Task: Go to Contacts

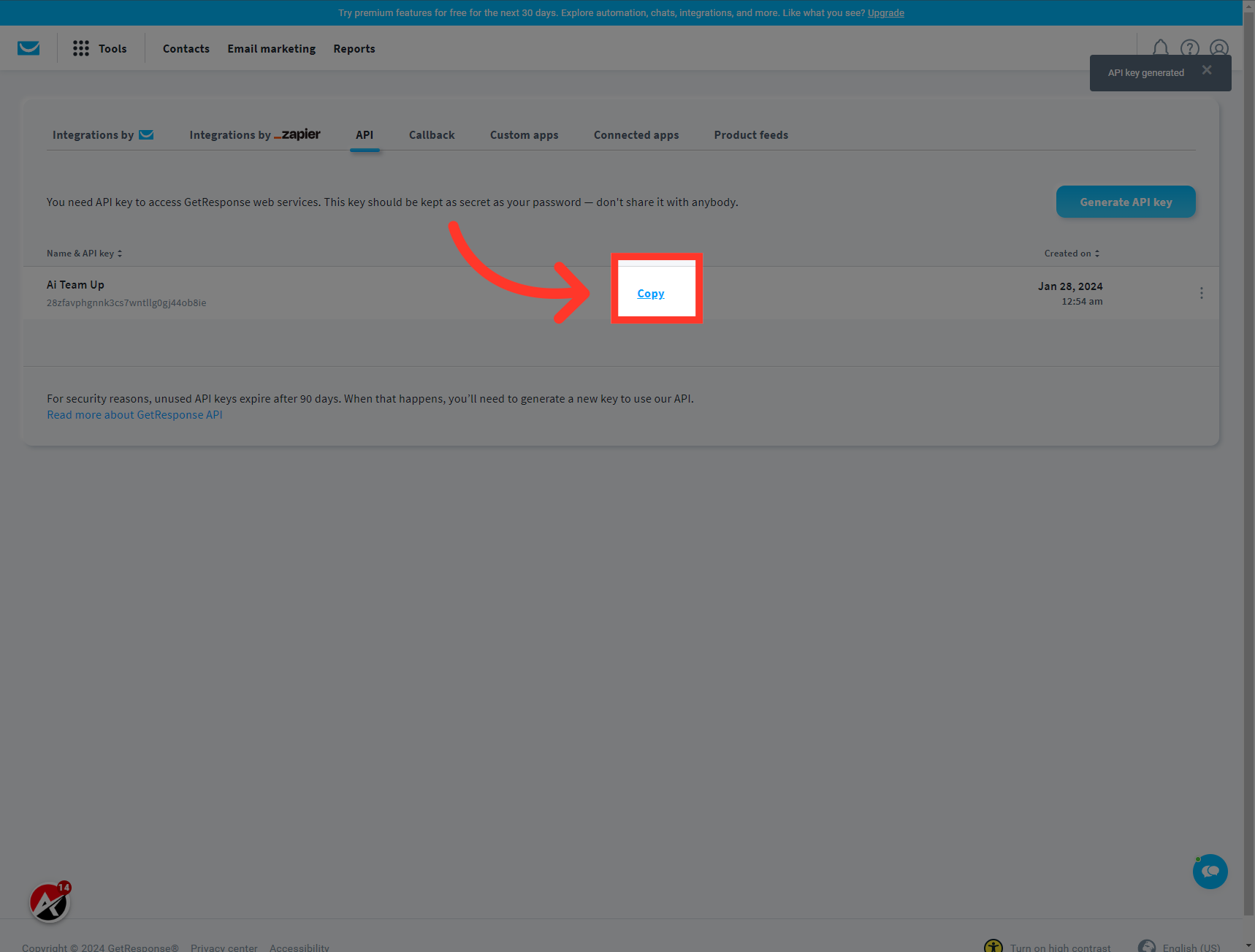Action: point(186,48)
